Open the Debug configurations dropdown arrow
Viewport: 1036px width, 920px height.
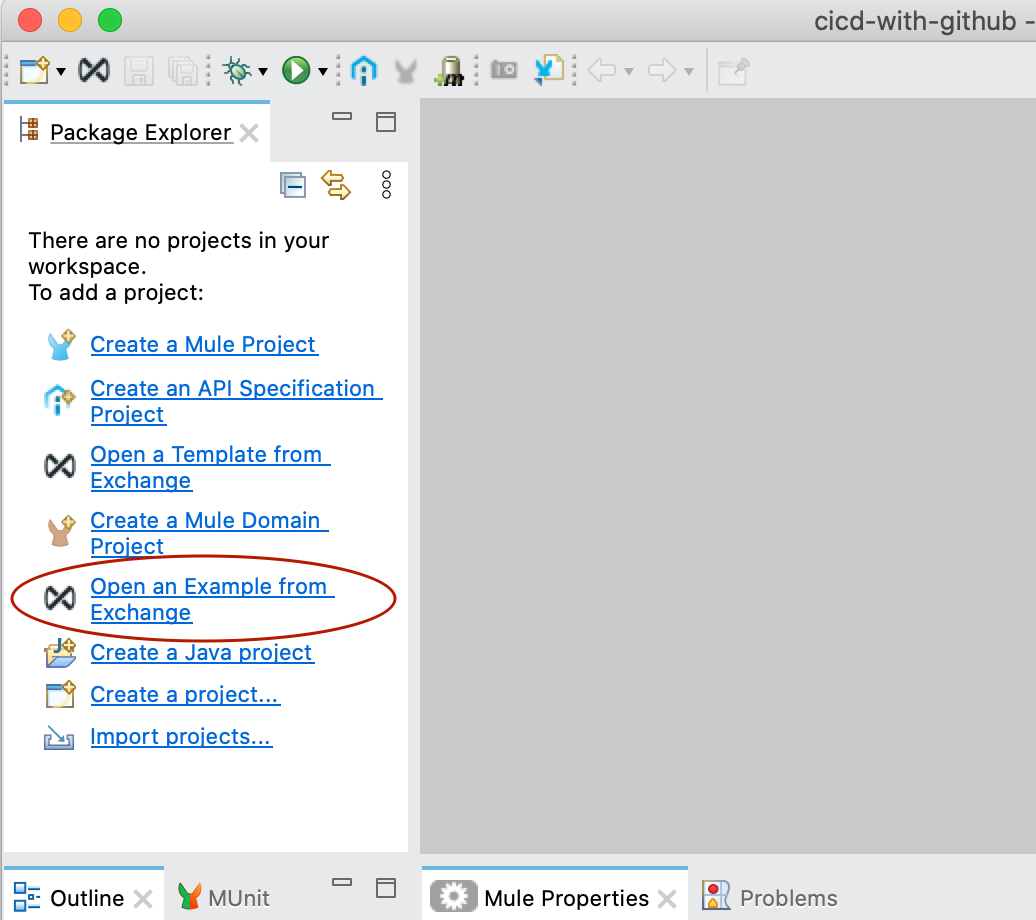[x=263, y=71]
